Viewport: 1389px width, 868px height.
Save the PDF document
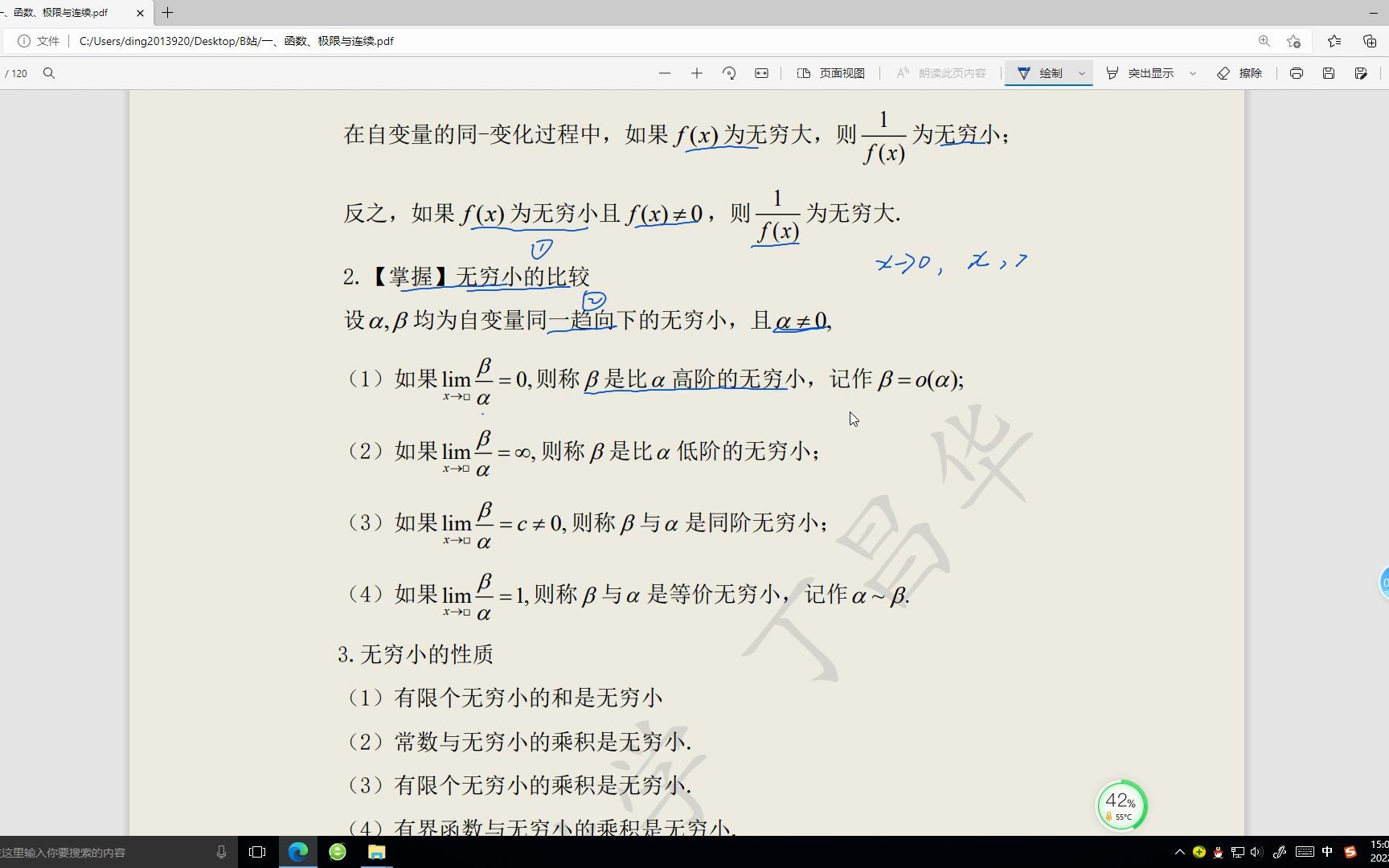point(1328,73)
